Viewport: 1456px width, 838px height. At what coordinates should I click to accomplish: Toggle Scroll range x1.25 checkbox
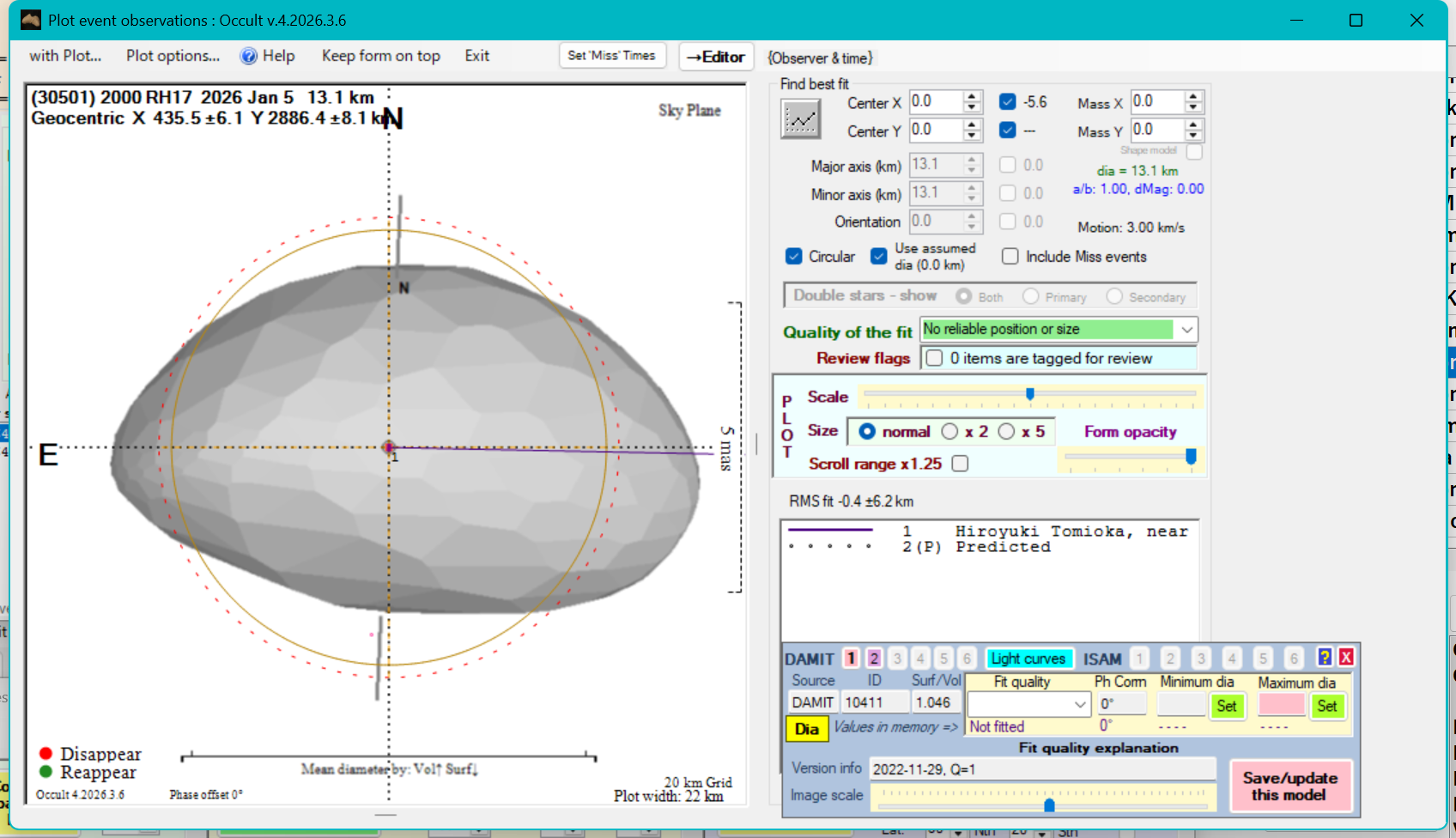pyautogui.click(x=960, y=464)
